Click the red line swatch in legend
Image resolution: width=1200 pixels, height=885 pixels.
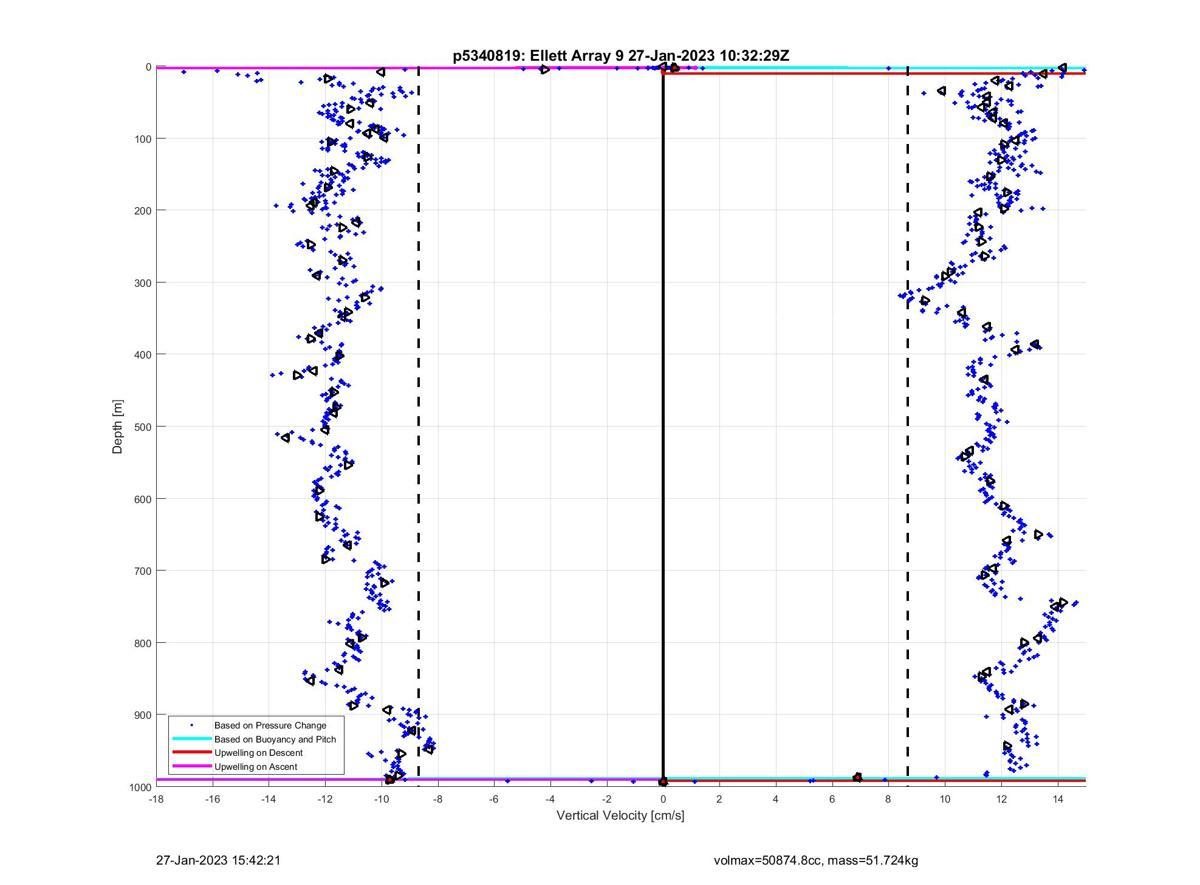pyautogui.click(x=191, y=753)
